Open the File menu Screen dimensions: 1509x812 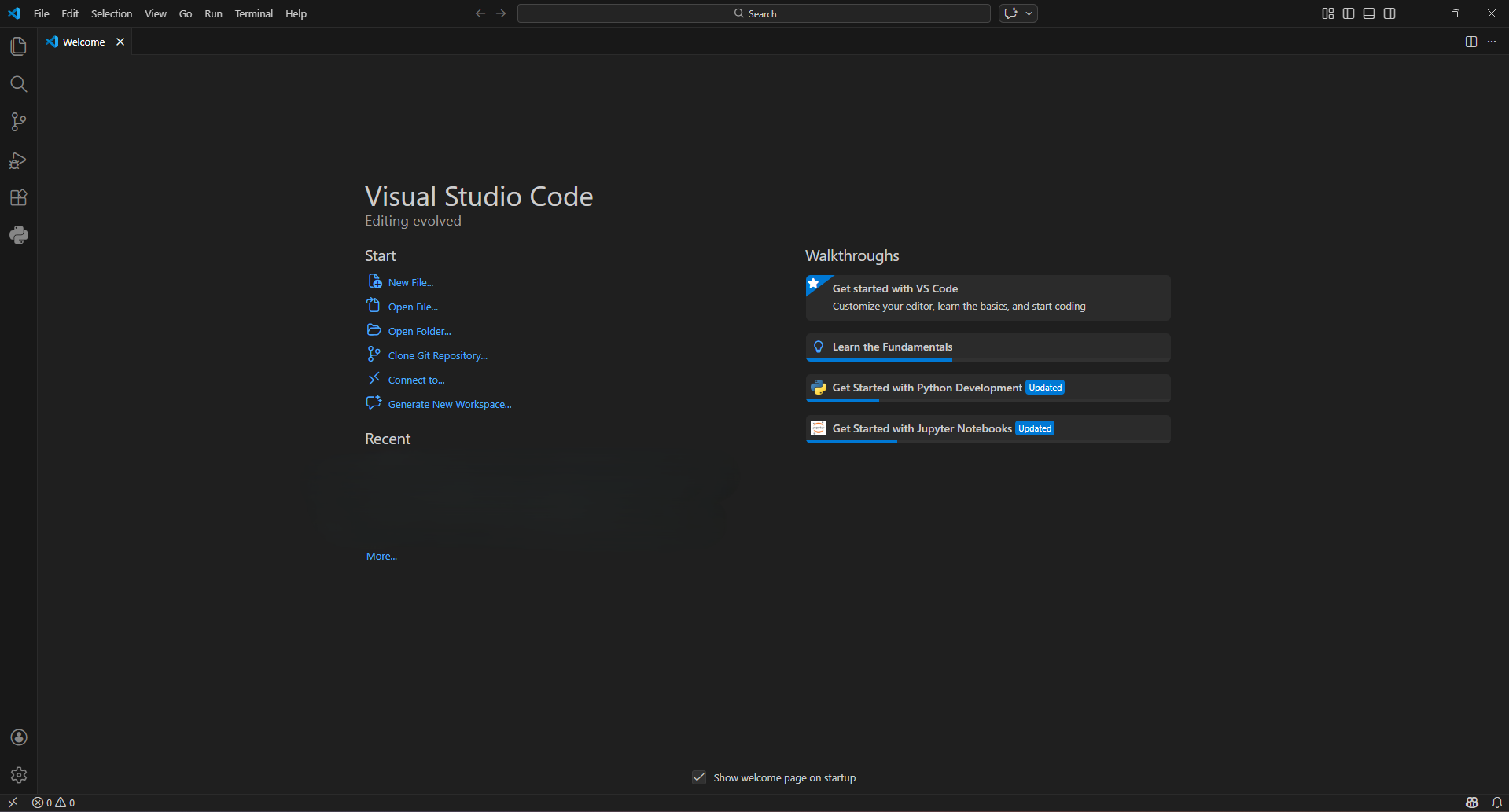[42, 13]
